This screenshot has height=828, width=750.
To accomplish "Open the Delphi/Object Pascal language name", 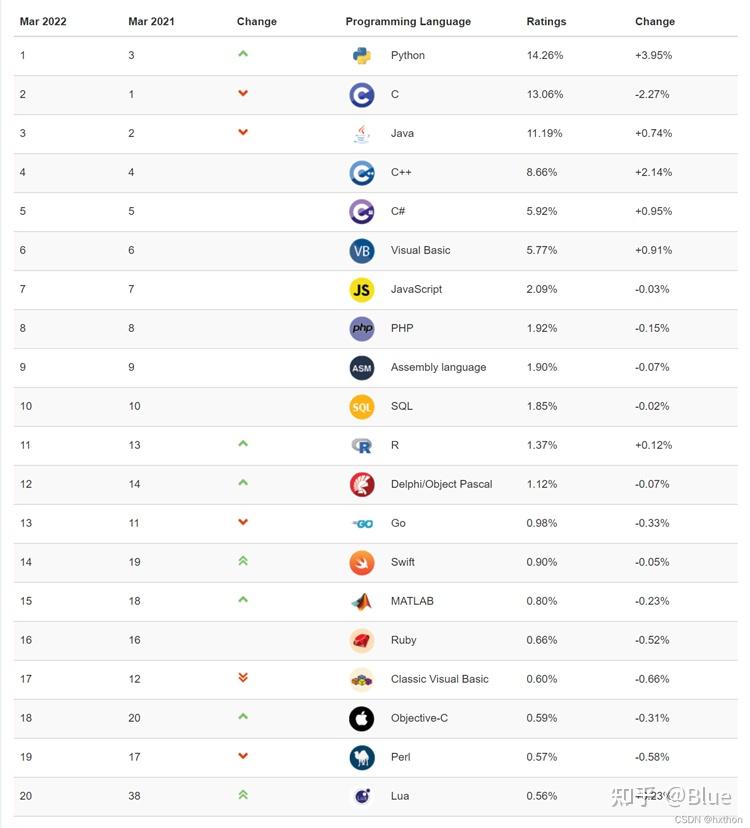I will (441, 484).
